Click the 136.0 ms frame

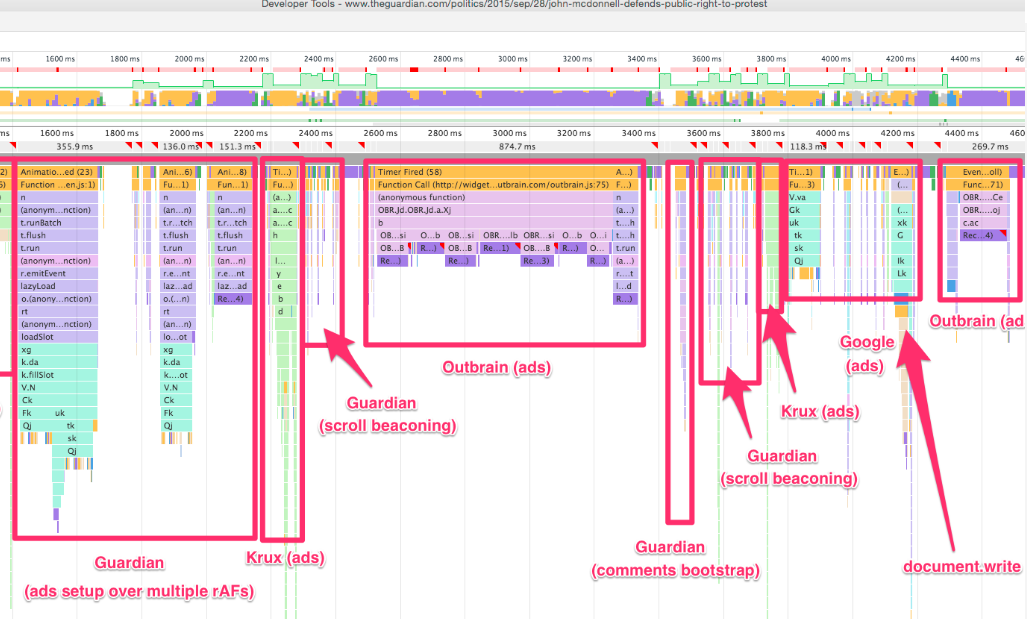180,147
